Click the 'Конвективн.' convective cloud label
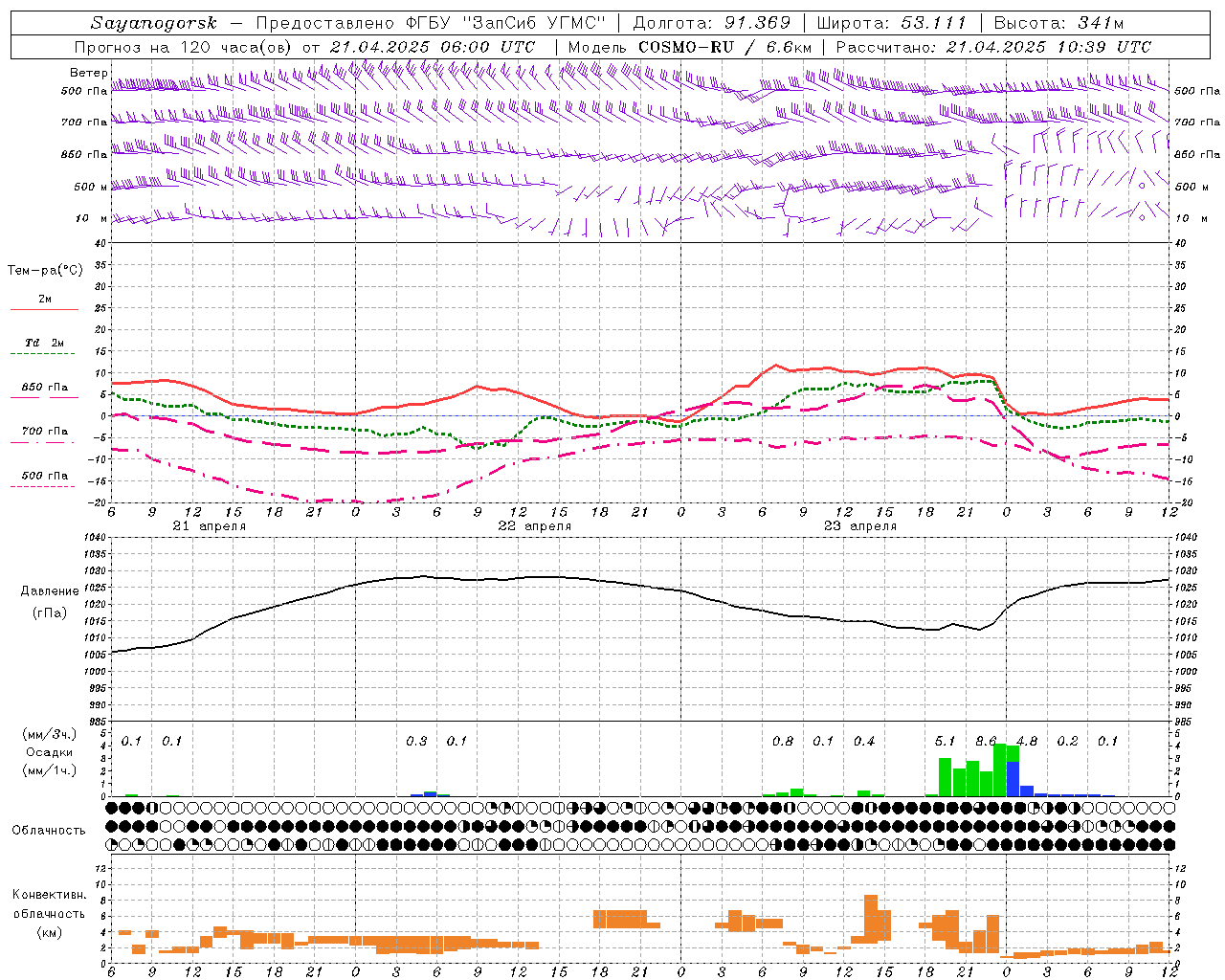The height and width of the screenshot is (980, 1225). coord(49,895)
